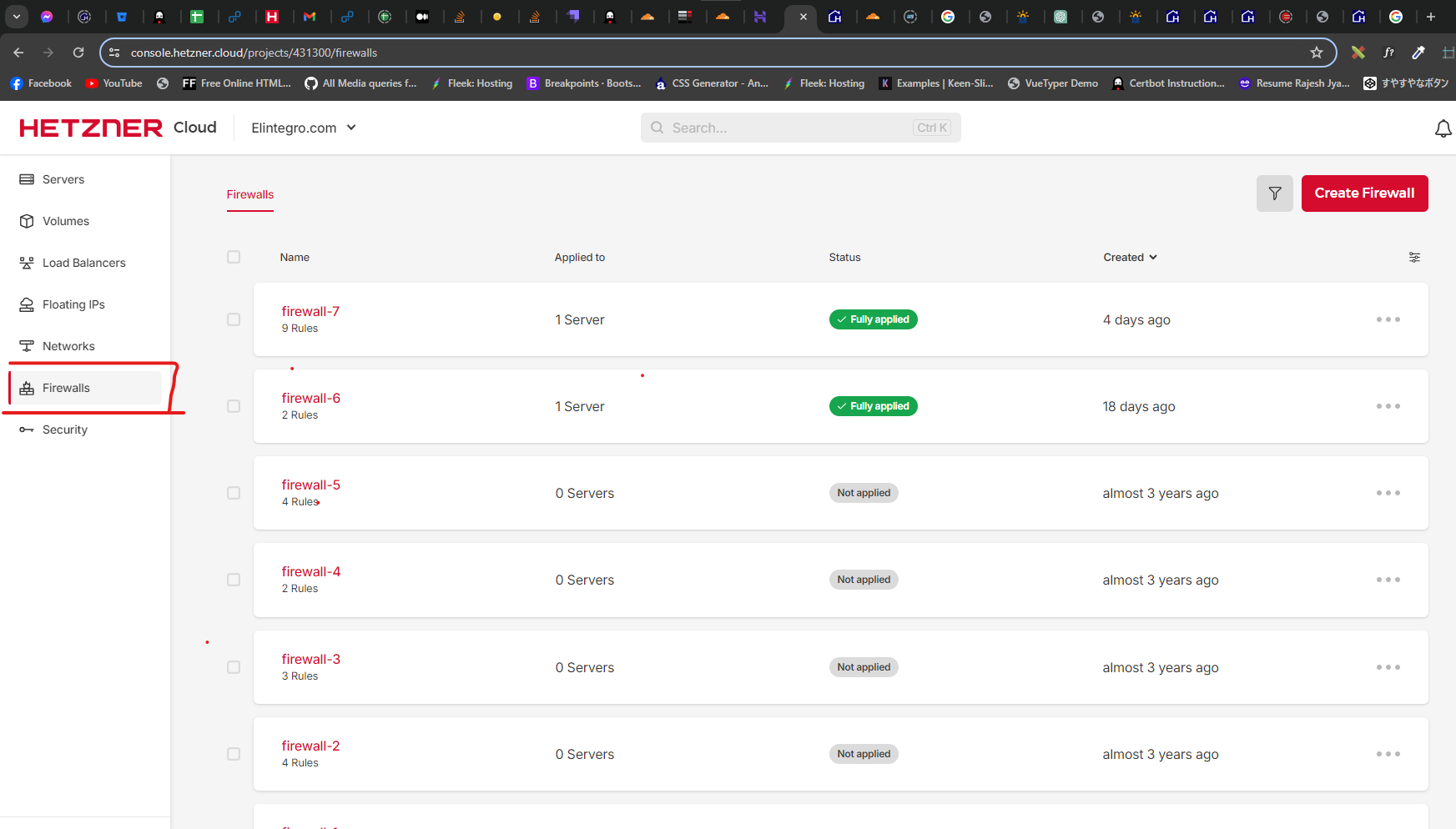Click the '18 days ago' created text
This screenshot has height=829, width=1456.
[x=1139, y=406]
